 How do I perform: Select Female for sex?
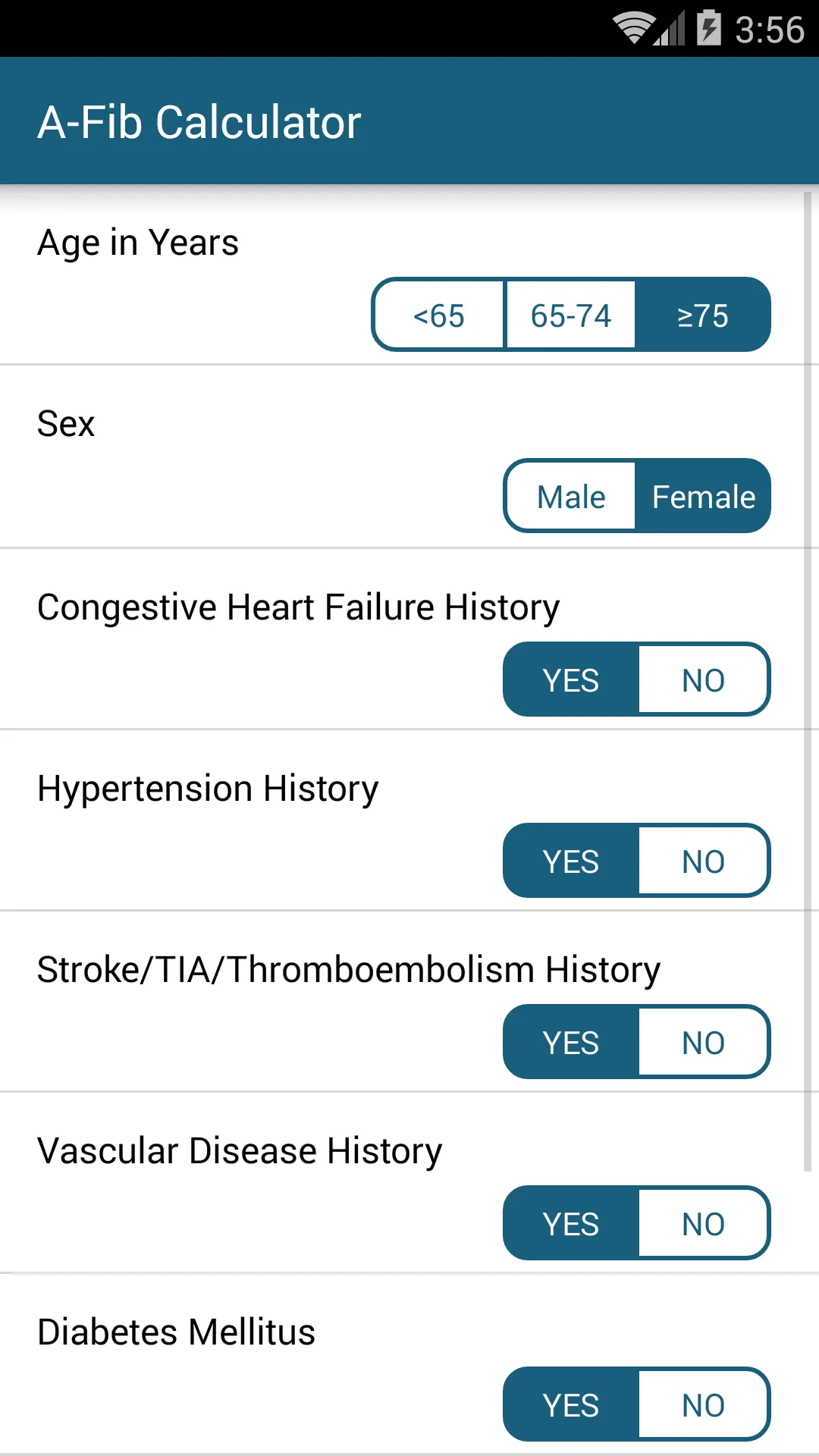point(704,496)
